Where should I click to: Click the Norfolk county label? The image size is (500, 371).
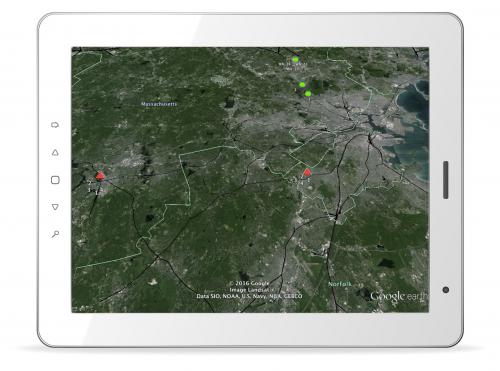point(340,284)
